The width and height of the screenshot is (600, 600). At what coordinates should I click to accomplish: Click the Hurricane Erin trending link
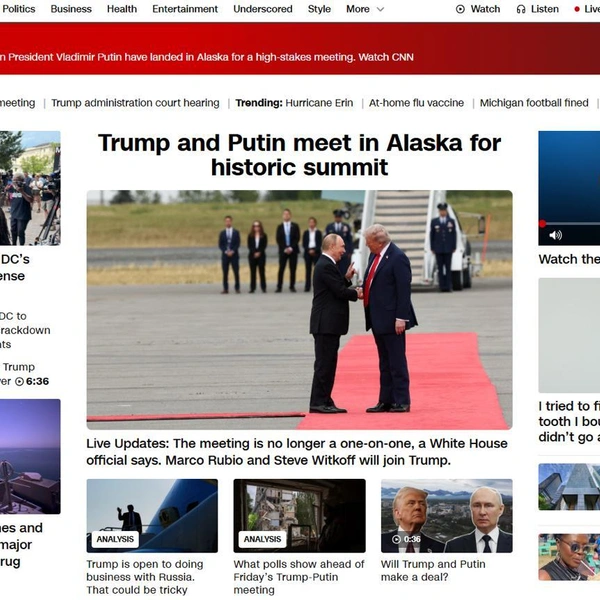click(319, 103)
